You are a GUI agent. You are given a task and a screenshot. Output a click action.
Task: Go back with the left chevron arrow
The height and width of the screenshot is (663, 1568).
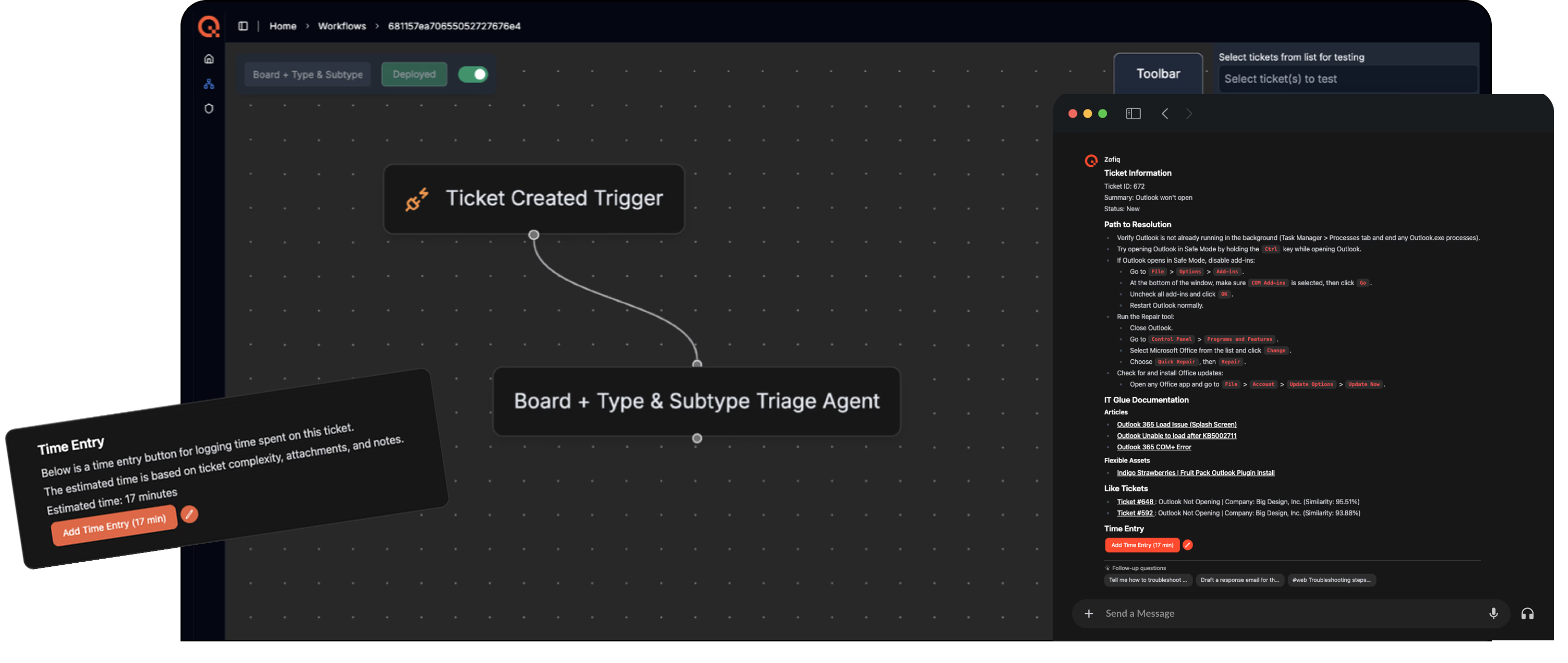(1164, 114)
